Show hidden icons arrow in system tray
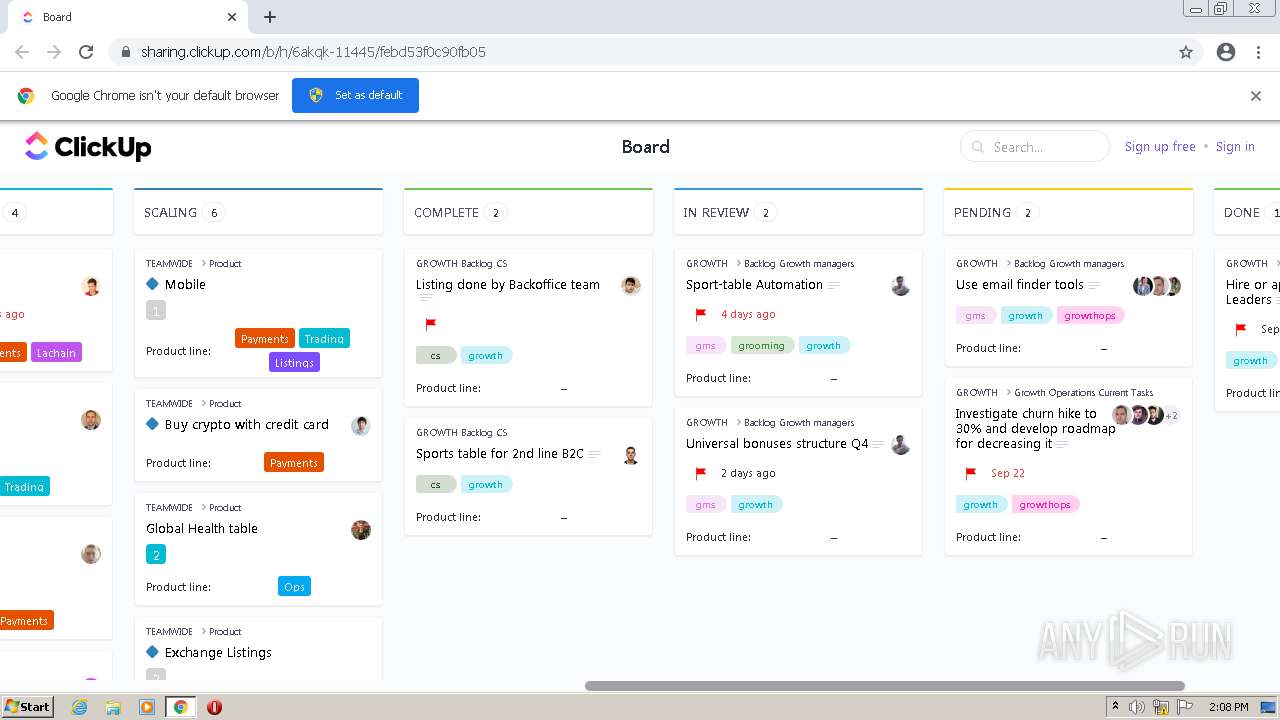This screenshot has width=1280, height=720. [1116, 707]
